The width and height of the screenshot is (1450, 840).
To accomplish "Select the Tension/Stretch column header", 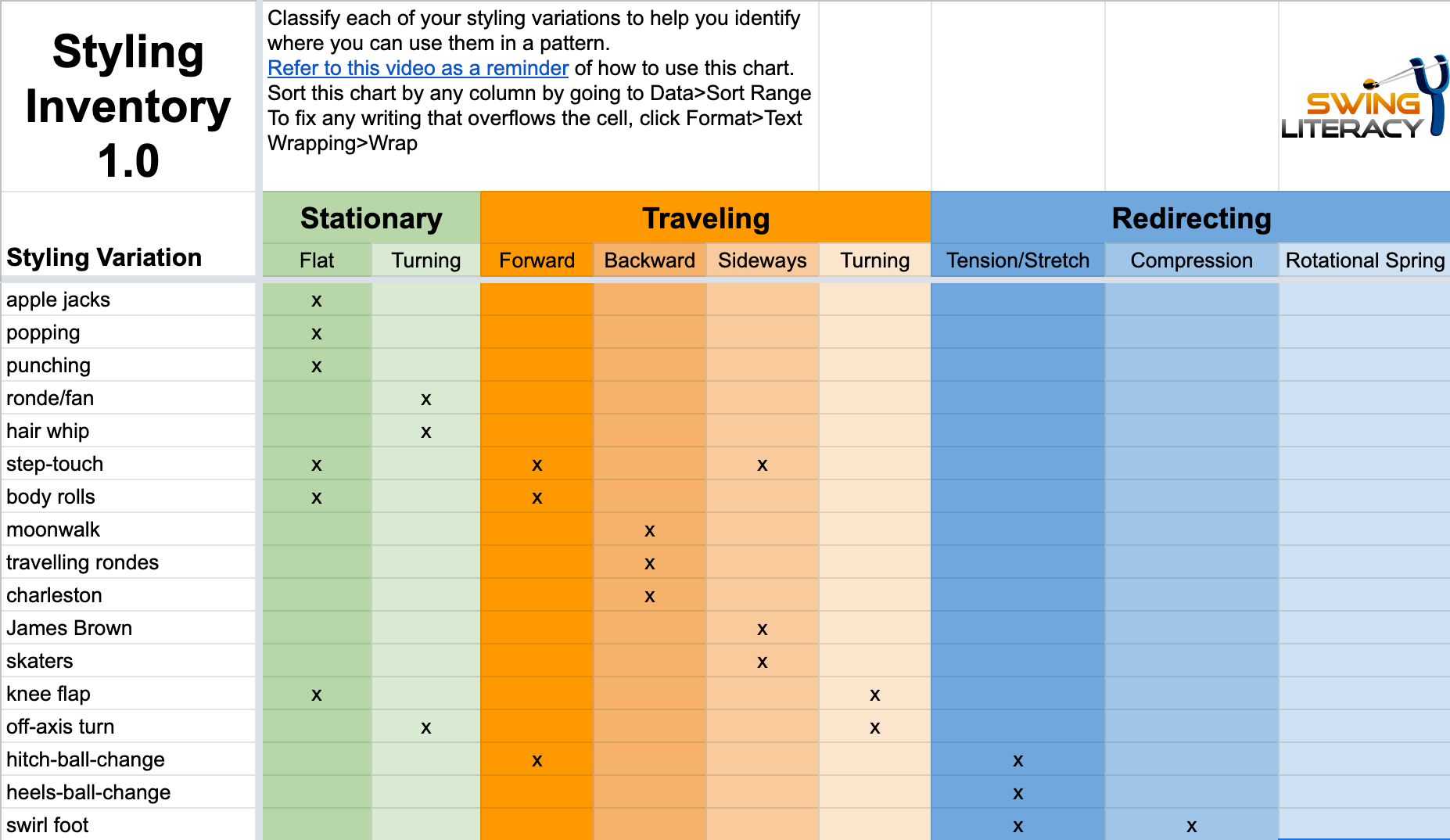I will pyautogui.click(x=1018, y=260).
